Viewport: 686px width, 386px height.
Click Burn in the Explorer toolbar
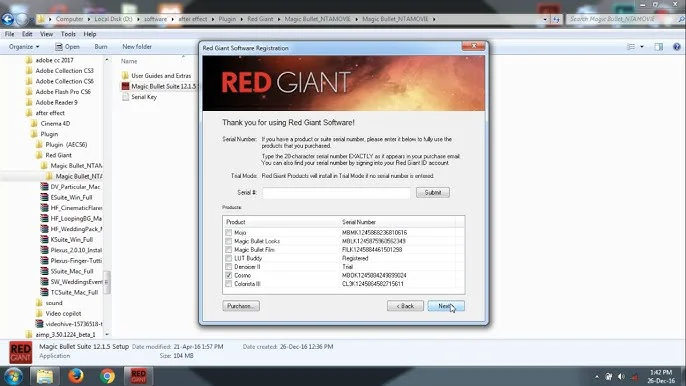coord(101,47)
